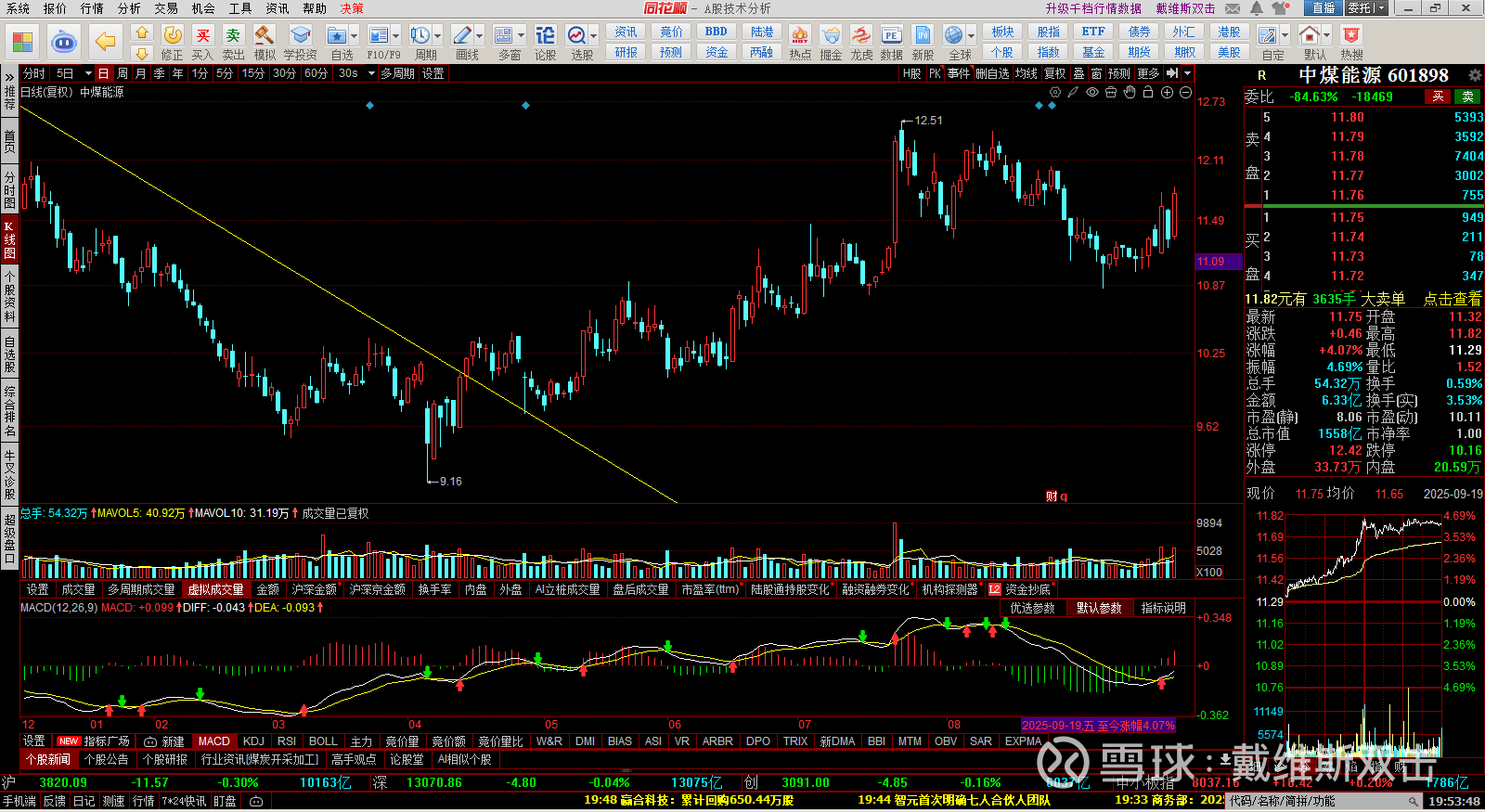Zoom out chart with minus circle icon
The height and width of the screenshot is (812, 1485).
(x=1185, y=92)
